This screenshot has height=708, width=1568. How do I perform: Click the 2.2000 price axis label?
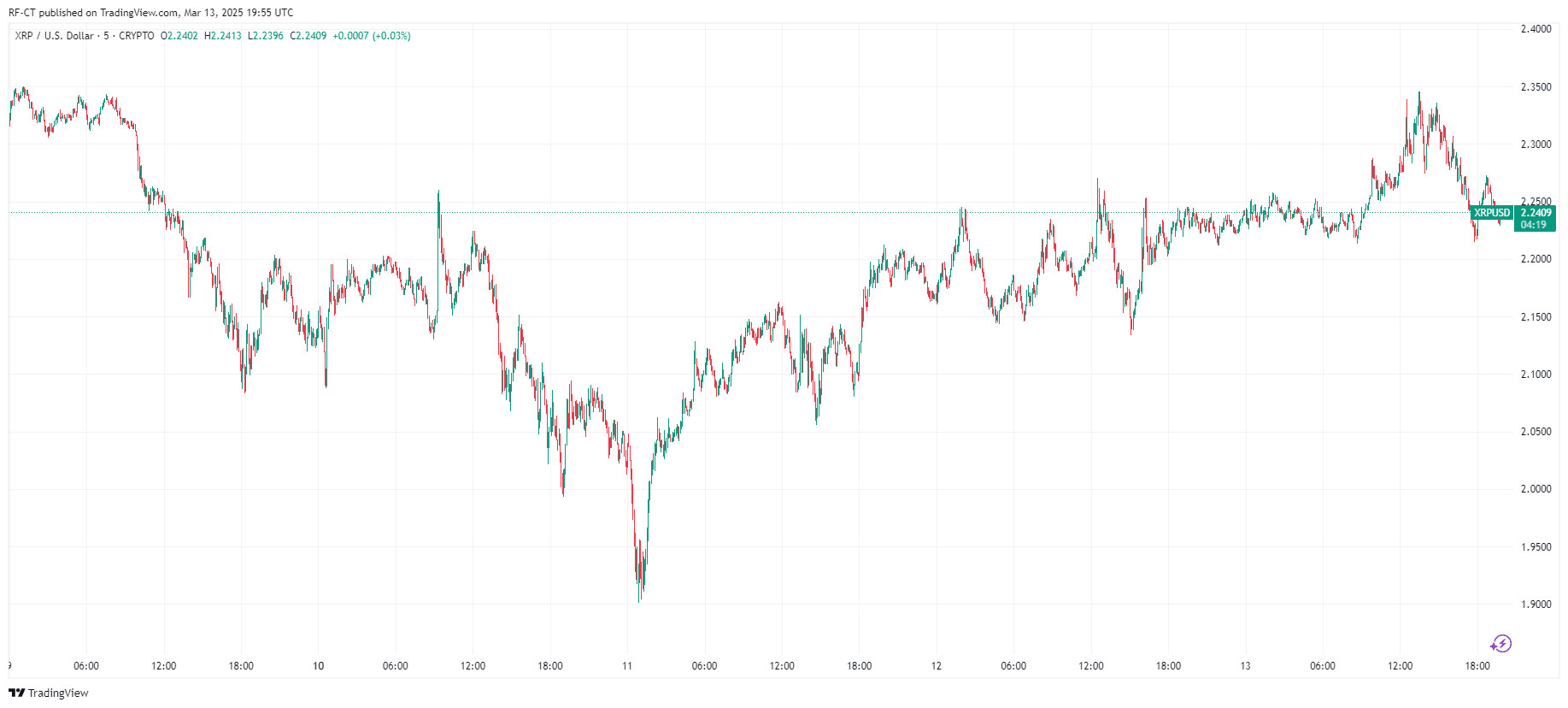(x=1536, y=259)
